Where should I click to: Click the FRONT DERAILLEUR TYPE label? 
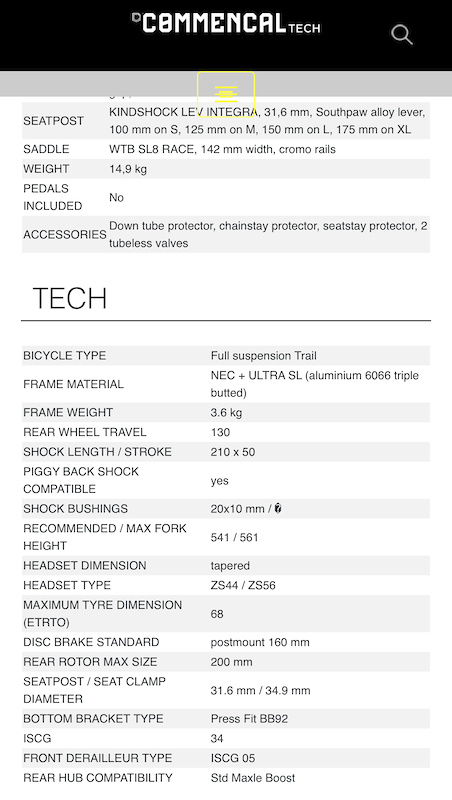(97, 758)
